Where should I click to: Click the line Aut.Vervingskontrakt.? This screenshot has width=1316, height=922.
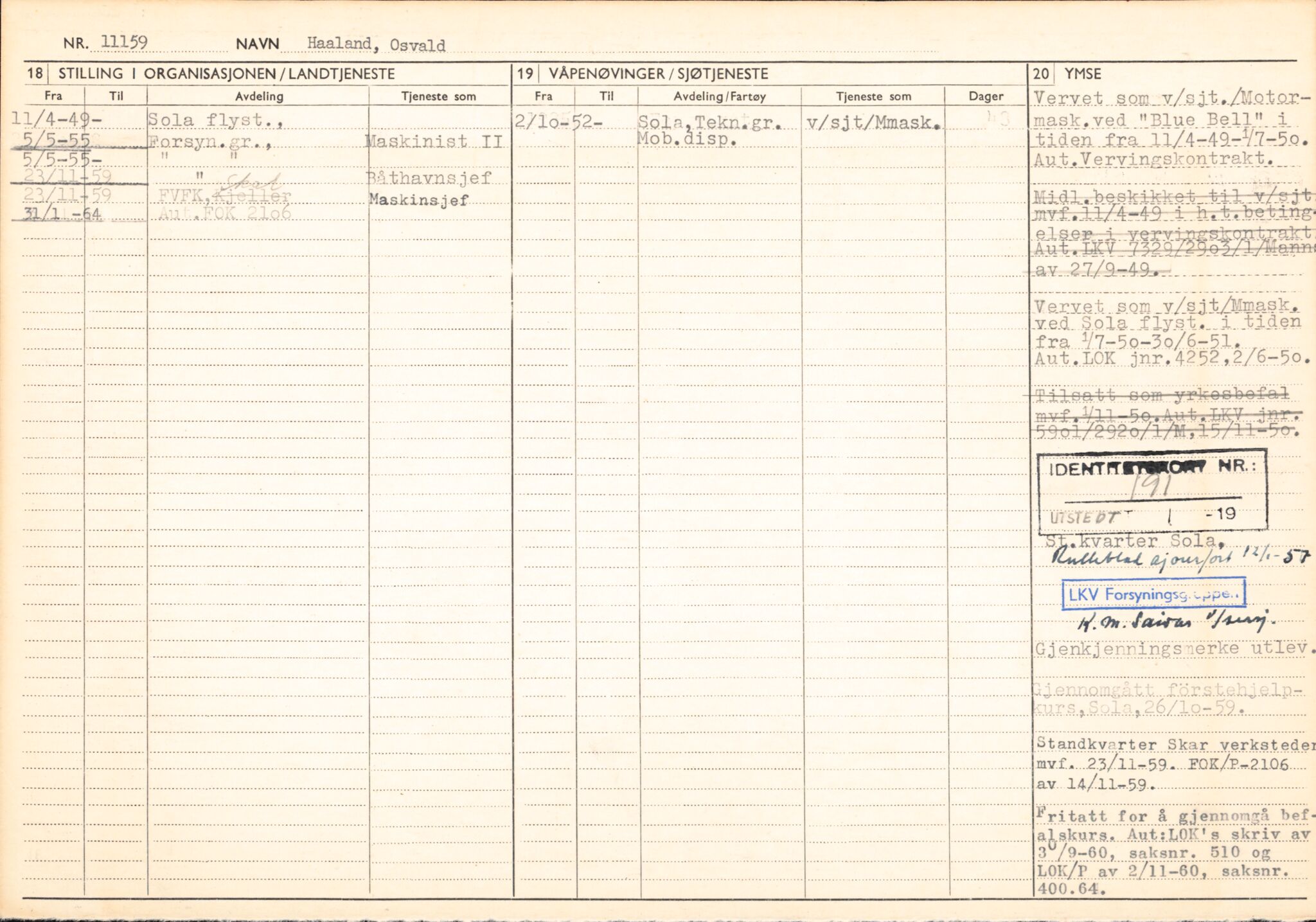point(1153,159)
